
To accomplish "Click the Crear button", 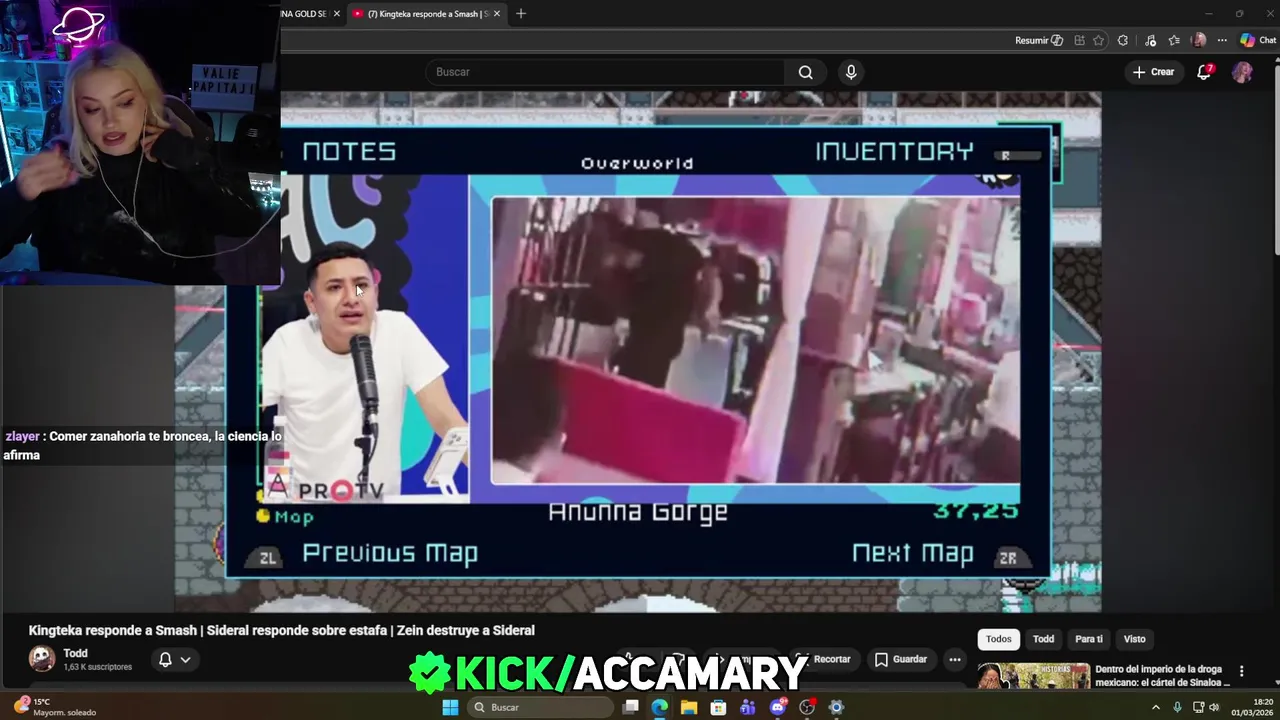I will click(1153, 72).
